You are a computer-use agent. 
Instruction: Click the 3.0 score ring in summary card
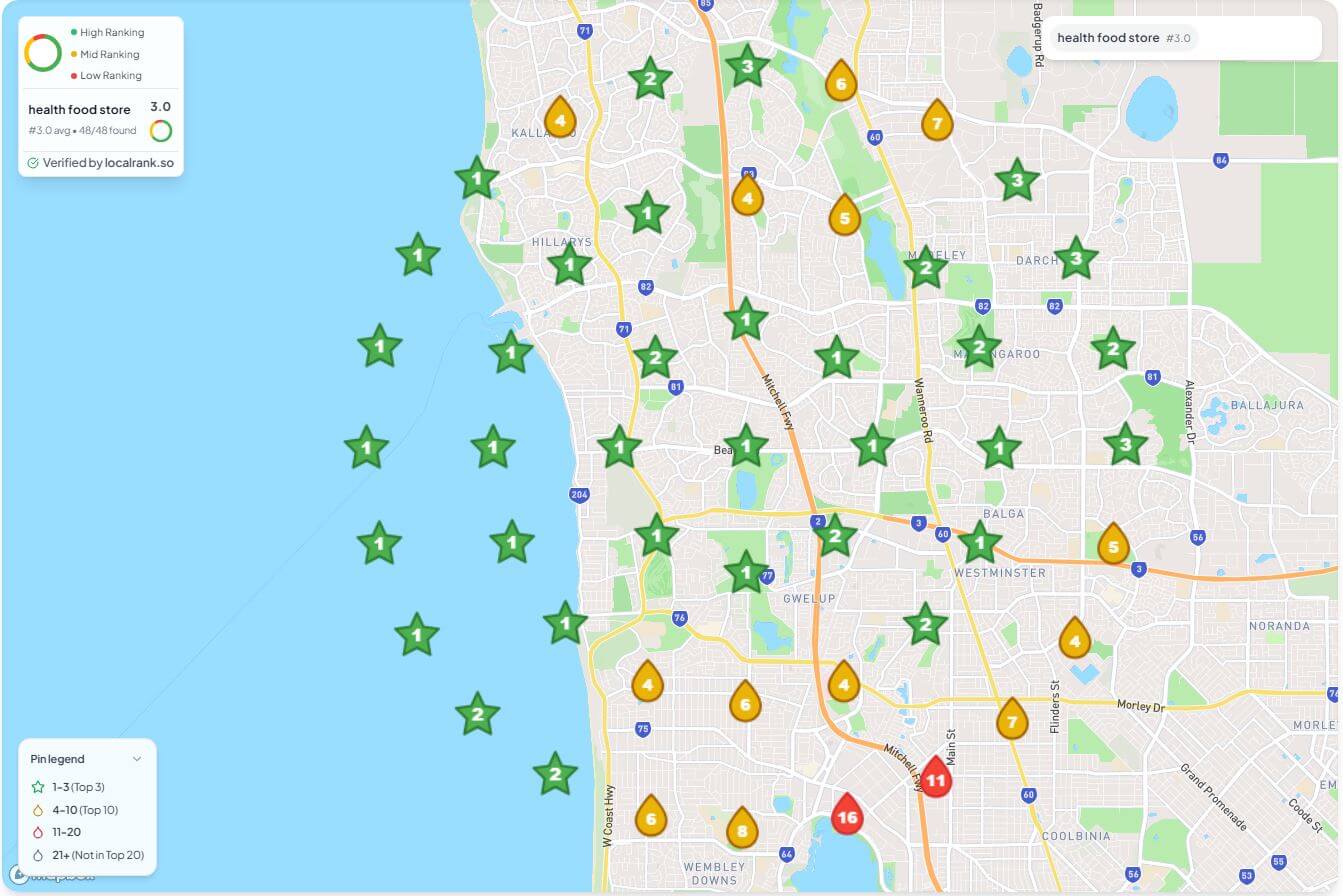click(160, 131)
